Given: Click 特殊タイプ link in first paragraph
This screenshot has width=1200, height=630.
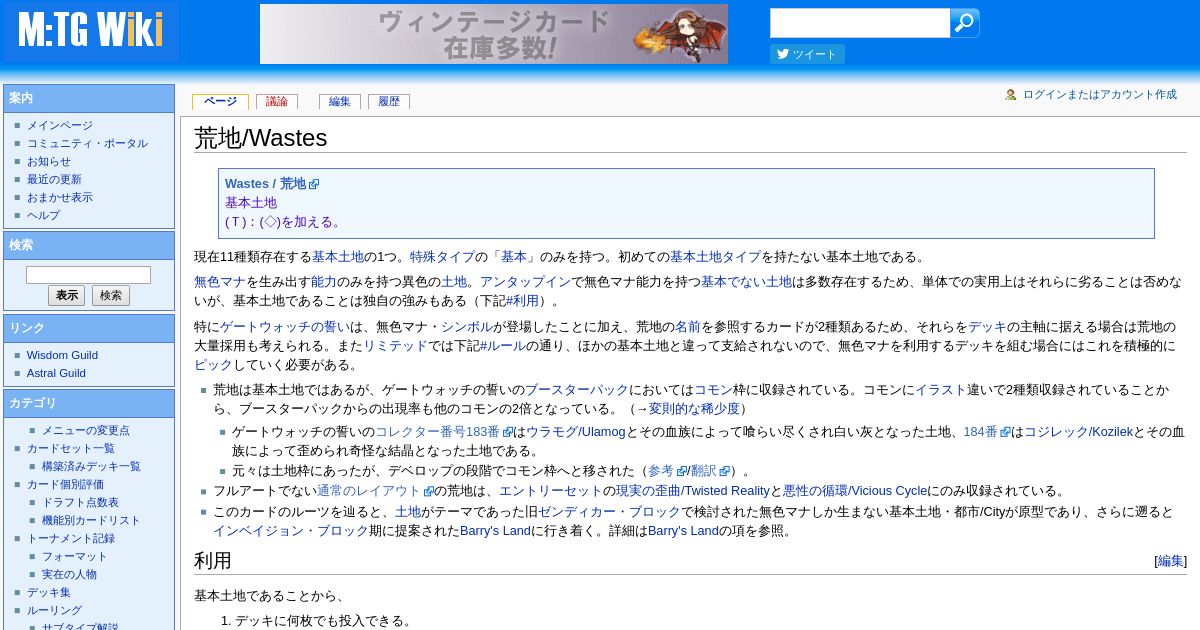Looking at the screenshot, I should coord(442,257).
